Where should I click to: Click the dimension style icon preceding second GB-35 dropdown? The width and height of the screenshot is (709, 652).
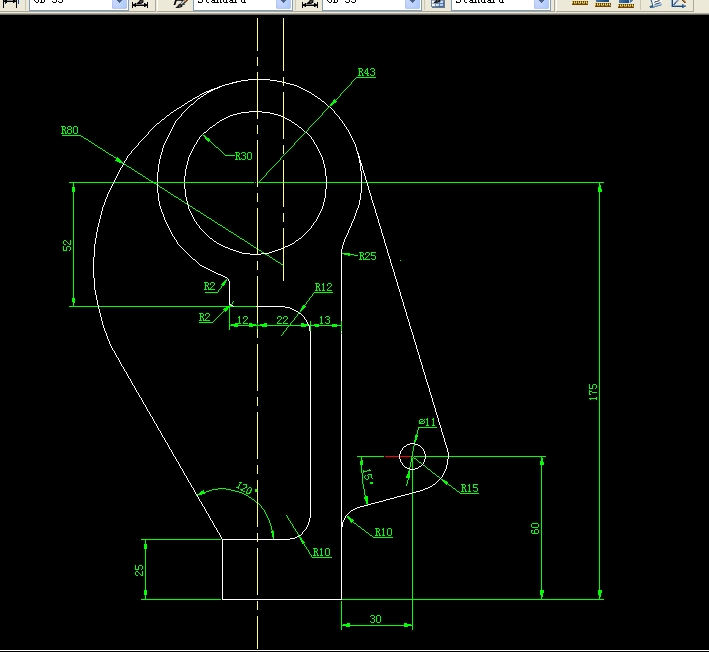[309, 4]
